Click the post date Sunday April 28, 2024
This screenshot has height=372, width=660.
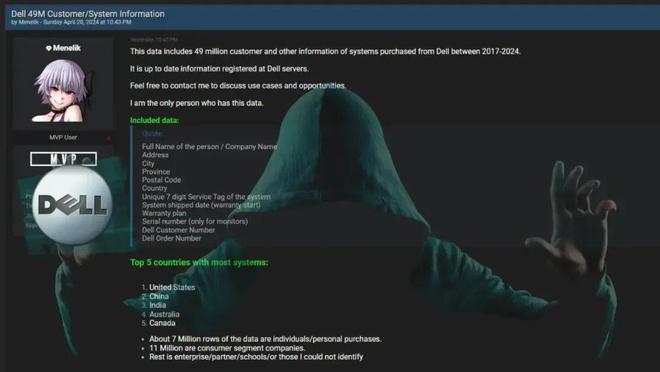click(87, 22)
